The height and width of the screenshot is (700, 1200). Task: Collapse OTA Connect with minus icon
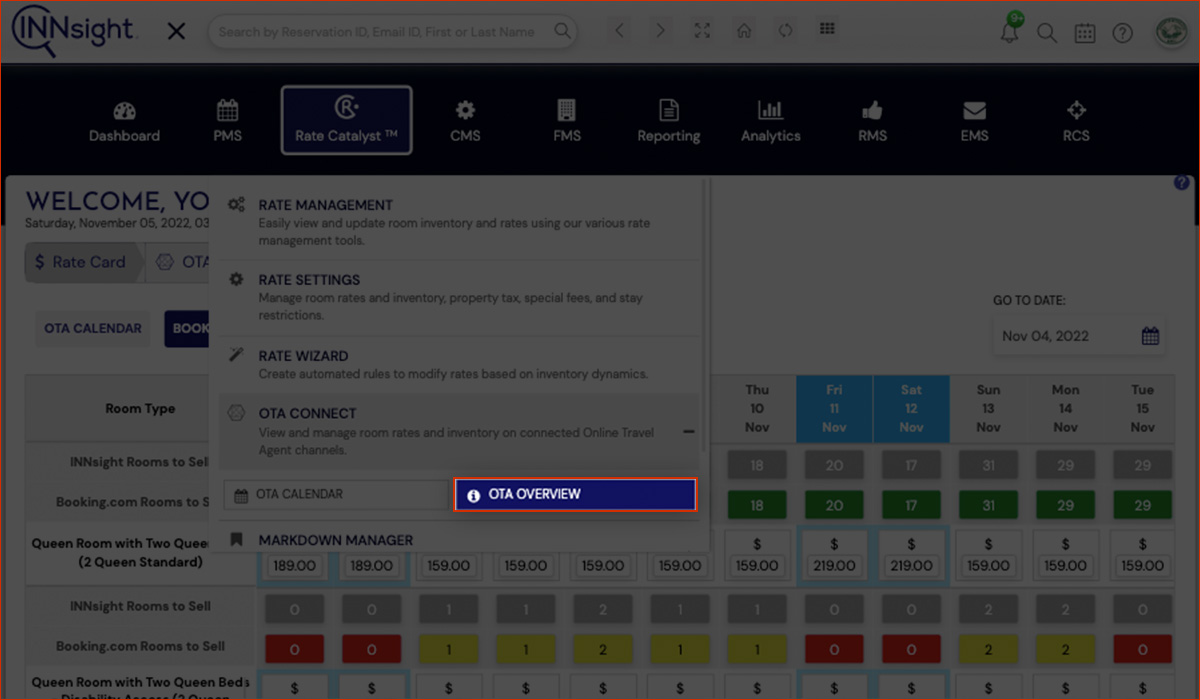click(x=689, y=432)
